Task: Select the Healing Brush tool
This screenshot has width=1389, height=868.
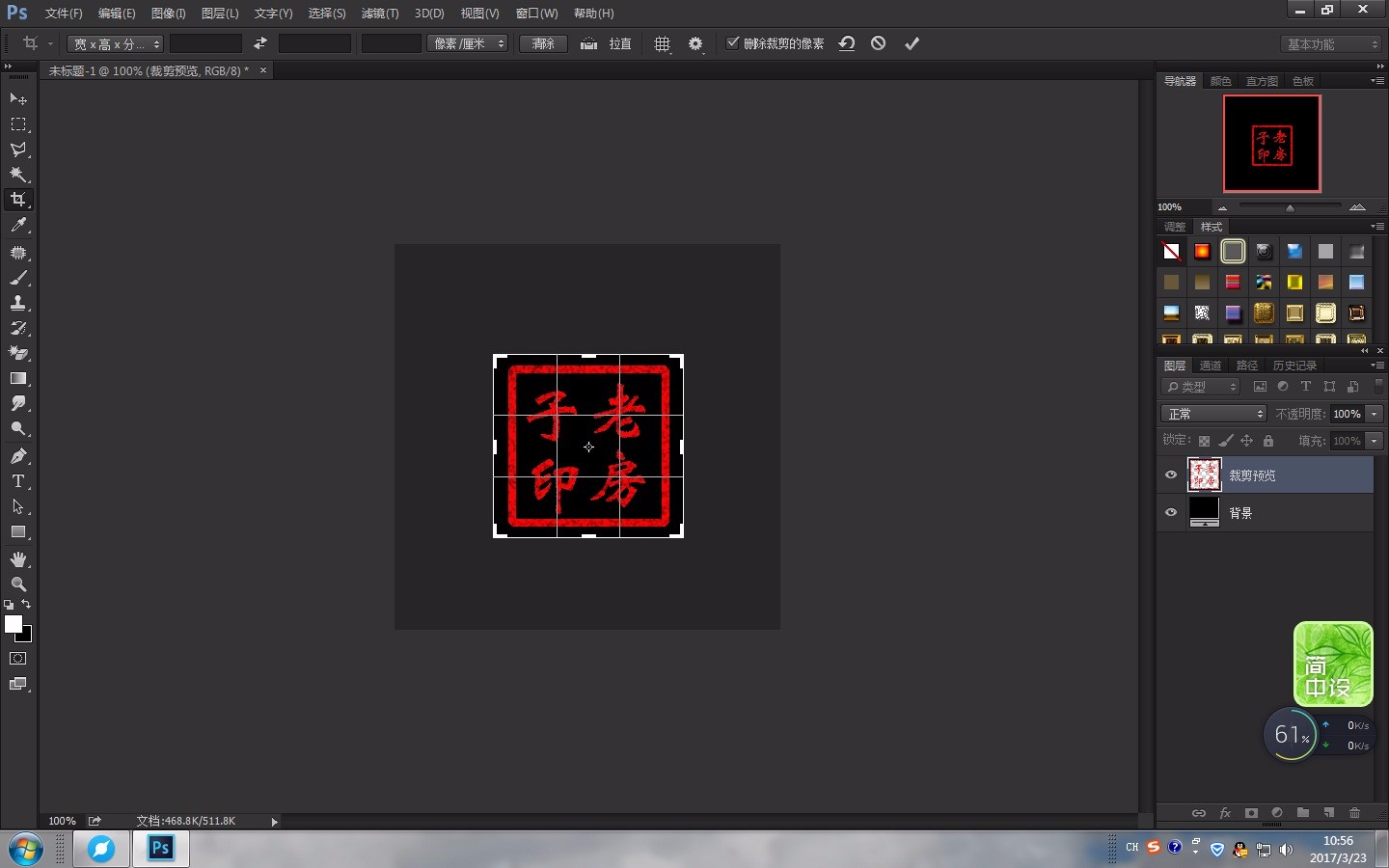Action: 18,253
